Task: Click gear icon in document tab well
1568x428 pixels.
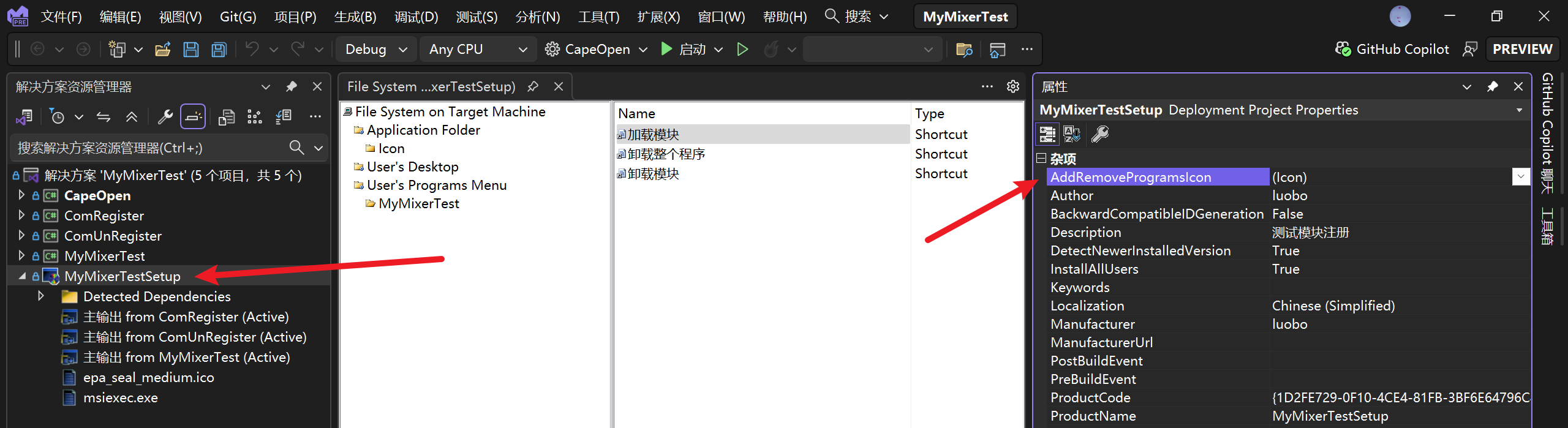Action: (x=1013, y=86)
